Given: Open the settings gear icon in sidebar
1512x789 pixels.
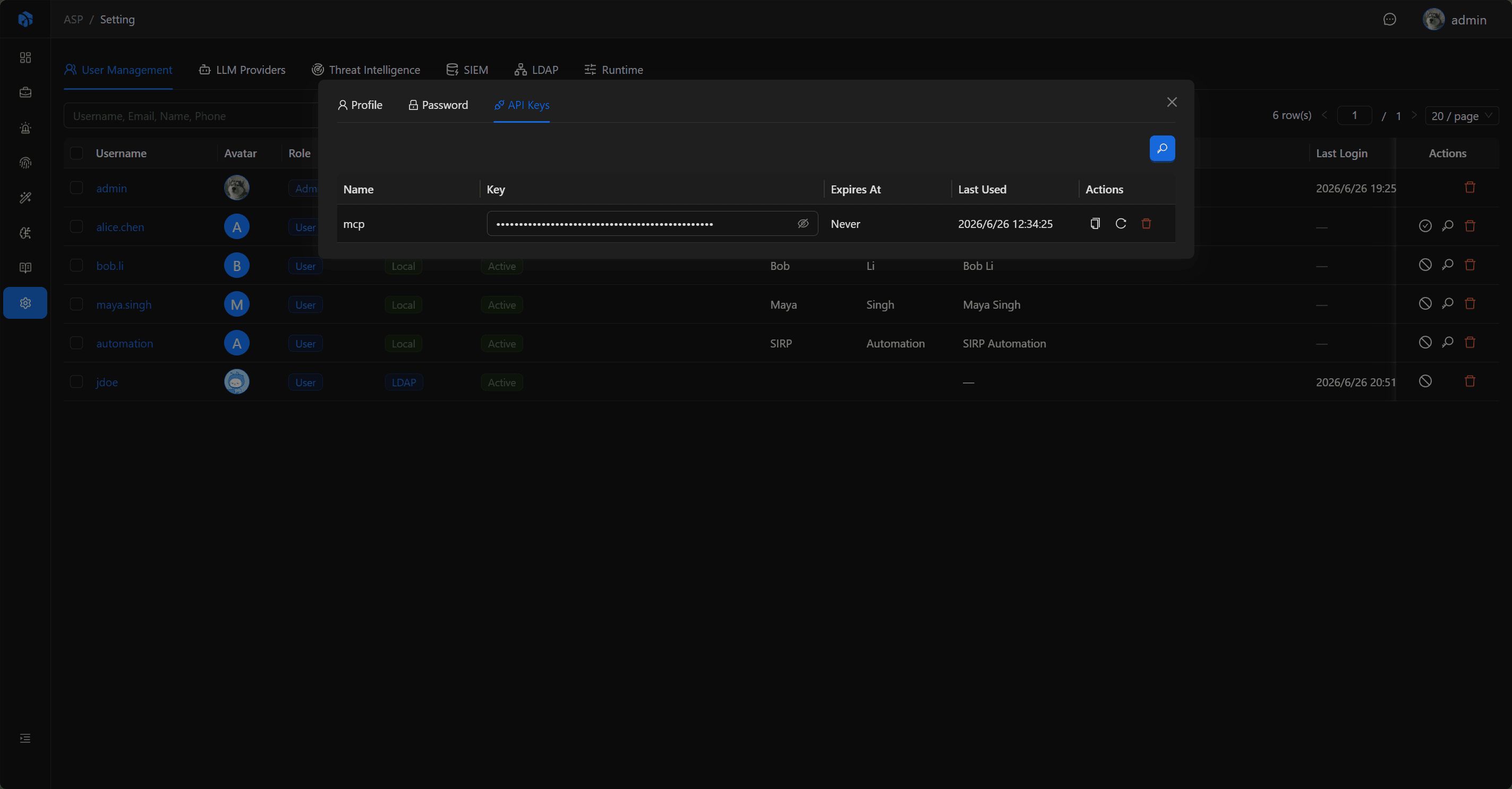Looking at the screenshot, I should point(25,303).
